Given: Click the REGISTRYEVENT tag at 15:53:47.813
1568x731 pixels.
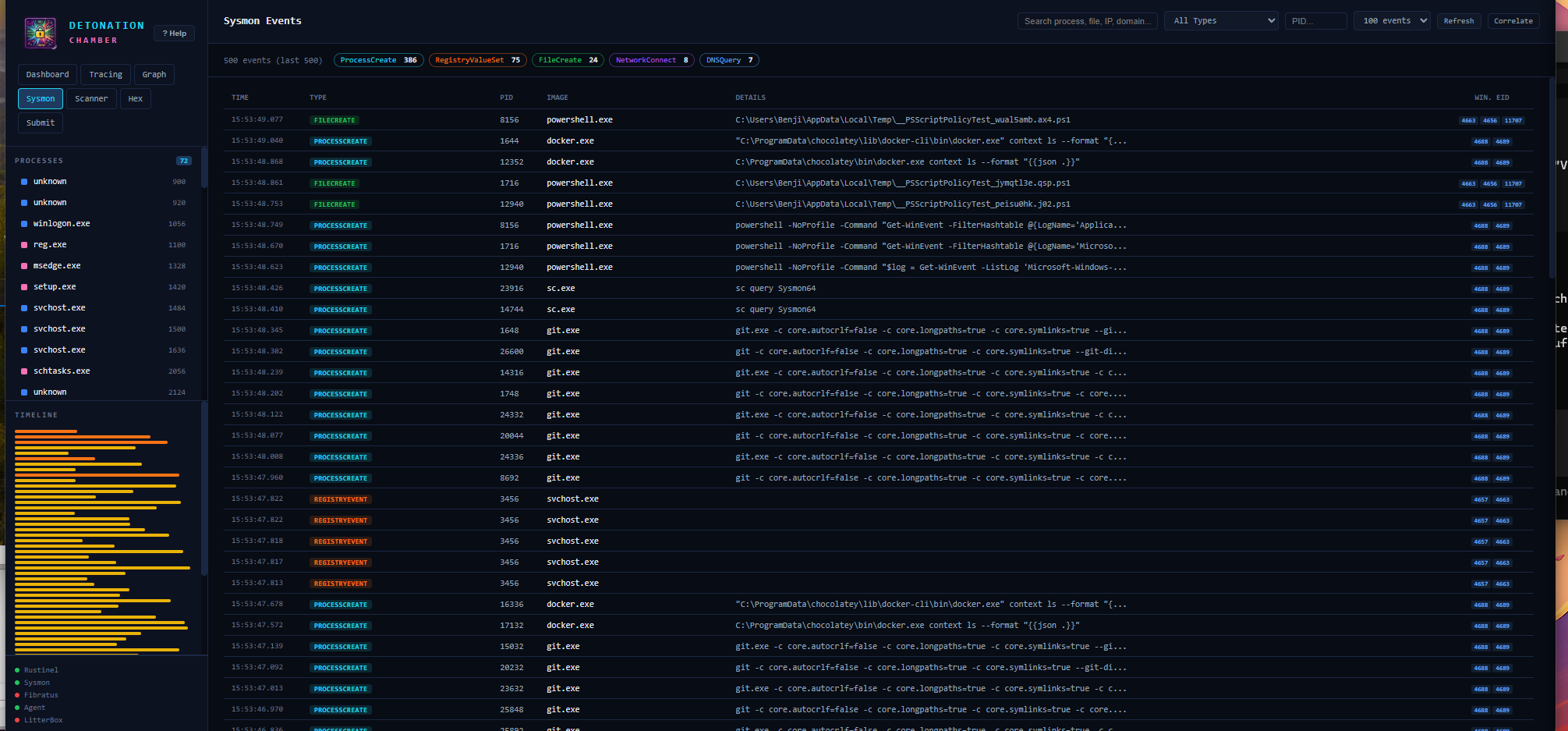Looking at the screenshot, I should (341, 584).
